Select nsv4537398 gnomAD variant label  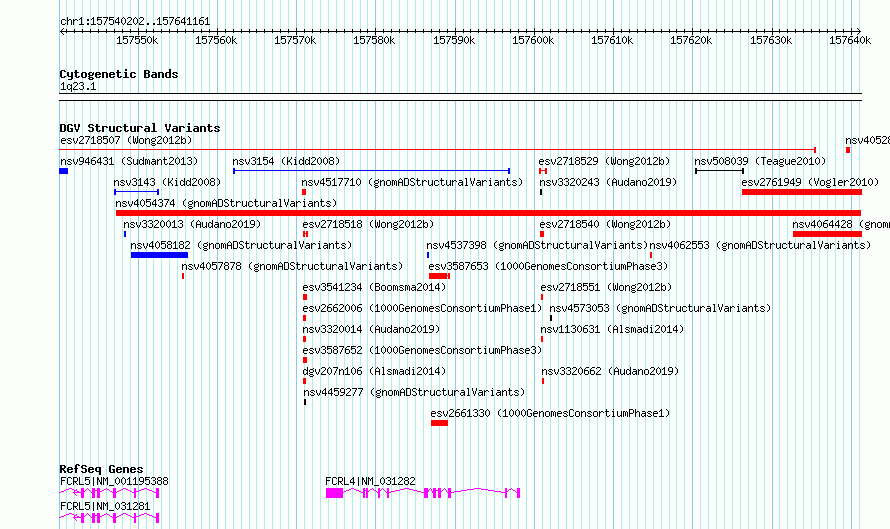(537, 245)
